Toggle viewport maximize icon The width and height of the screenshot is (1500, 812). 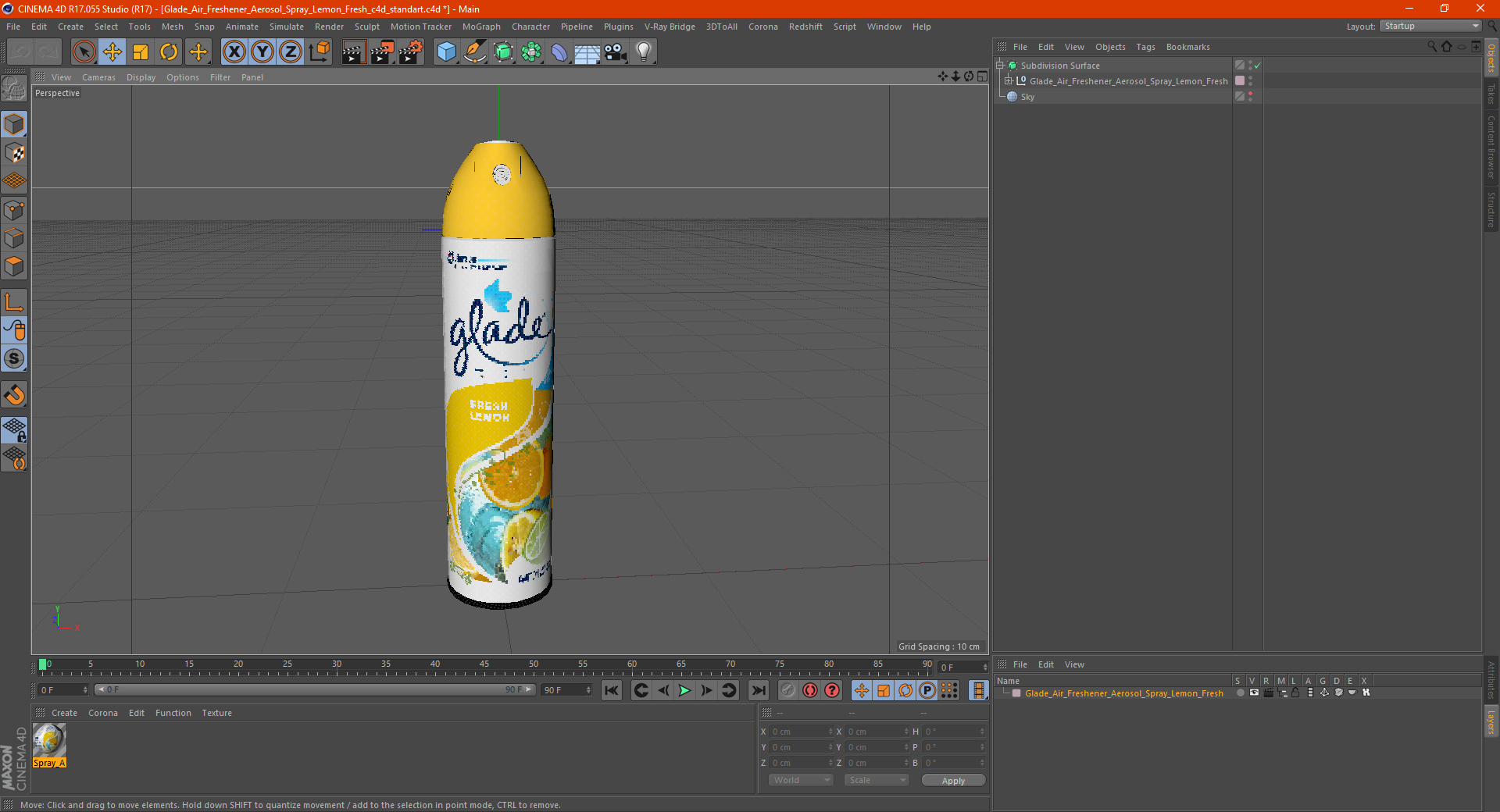[982, 77]
